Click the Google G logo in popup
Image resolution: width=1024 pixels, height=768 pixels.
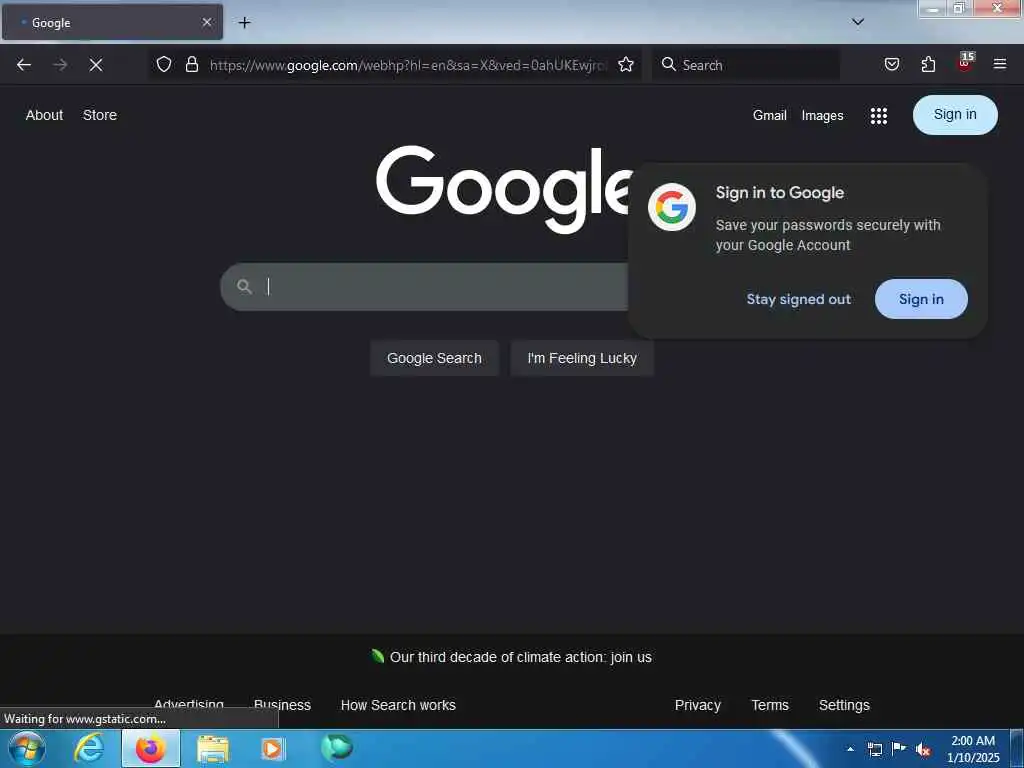[672, 207]
